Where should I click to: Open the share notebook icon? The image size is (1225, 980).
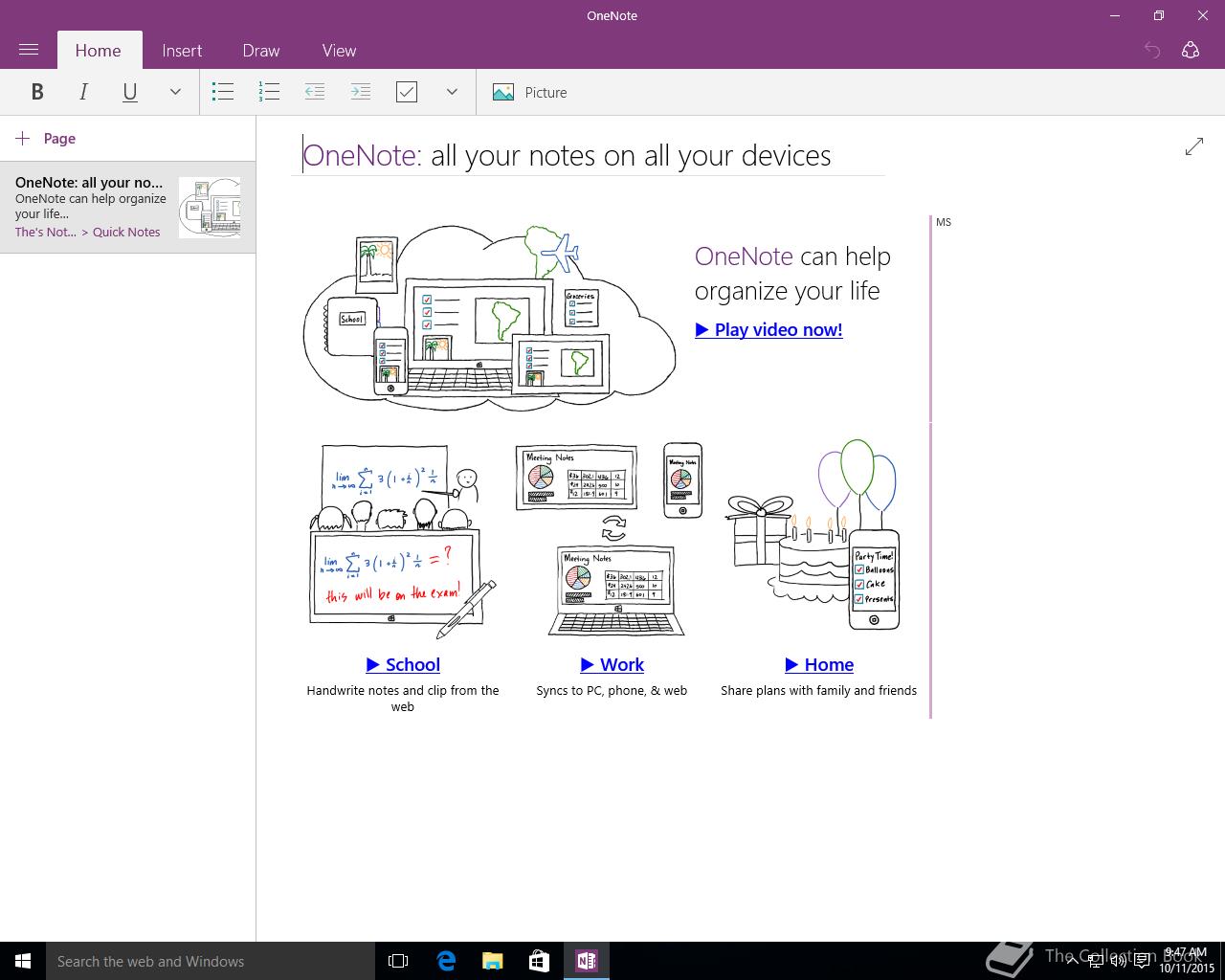tap(1191, 50)
